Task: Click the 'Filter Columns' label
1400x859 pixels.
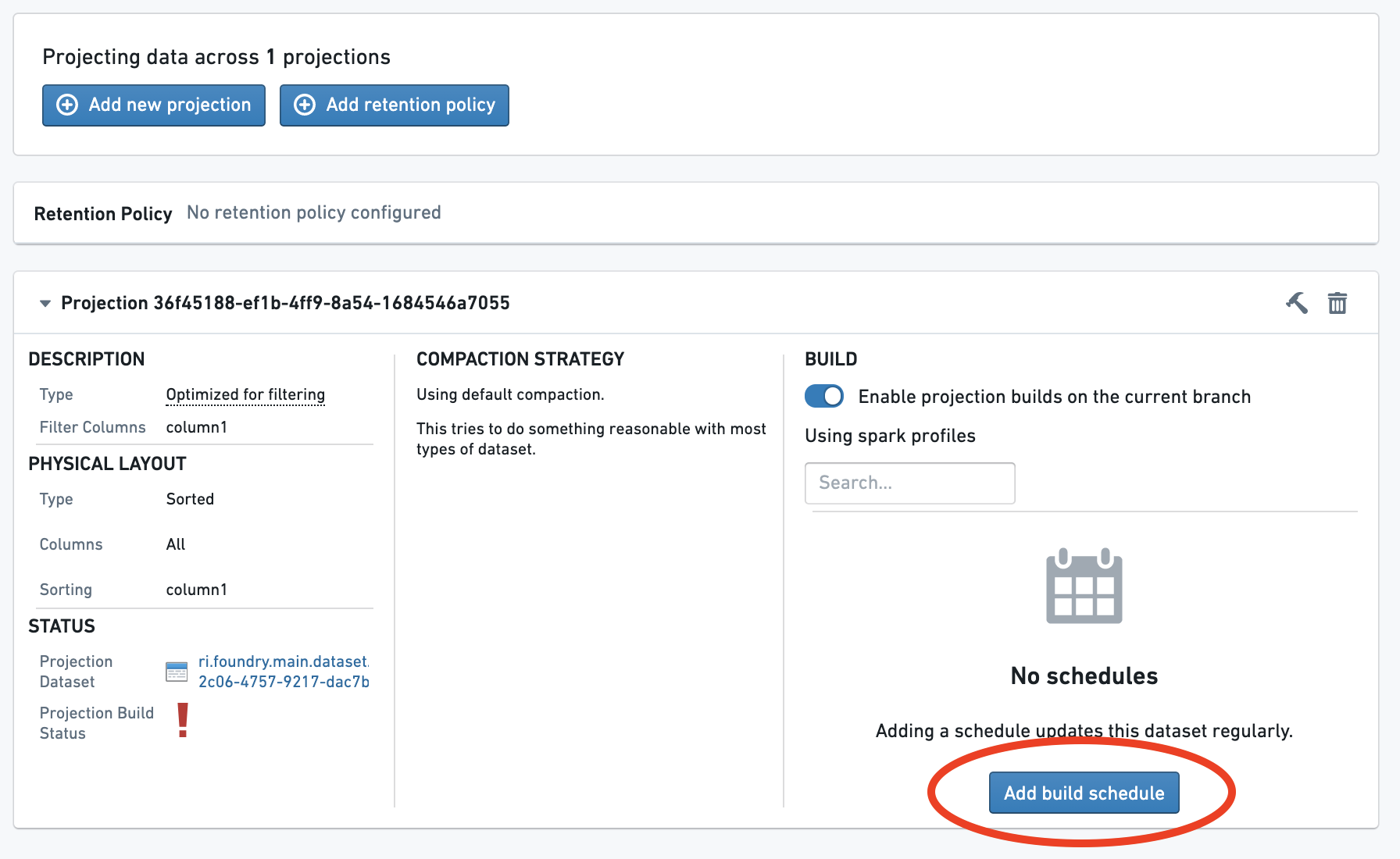Action: (x=93, y=427)
